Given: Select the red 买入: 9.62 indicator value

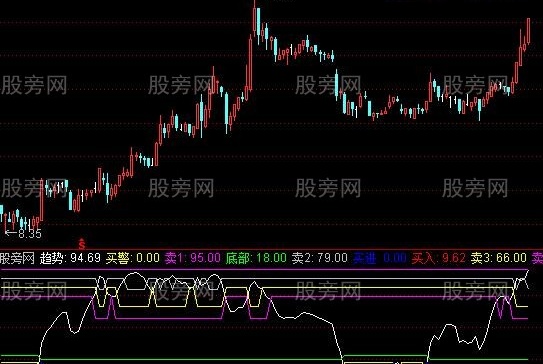Looking at the screenshot, I should point(438,258).
